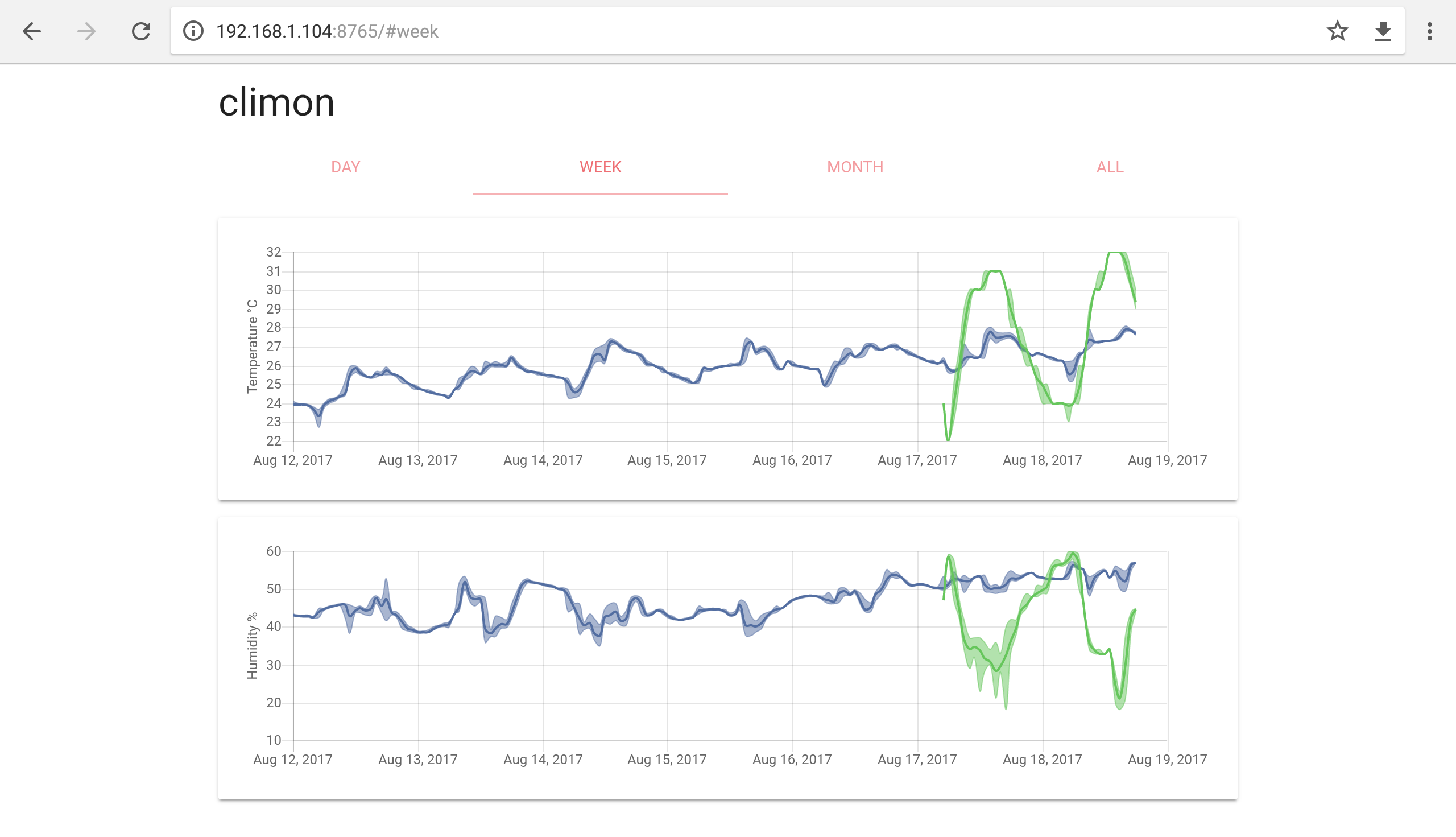Click the address bar URL

point(328,32)
